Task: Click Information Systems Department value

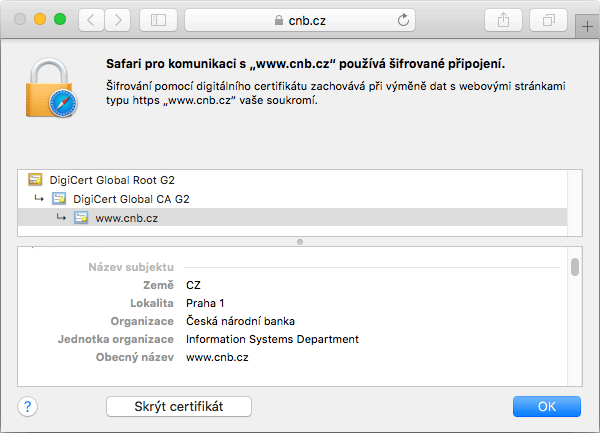Action: coord(272,339)
